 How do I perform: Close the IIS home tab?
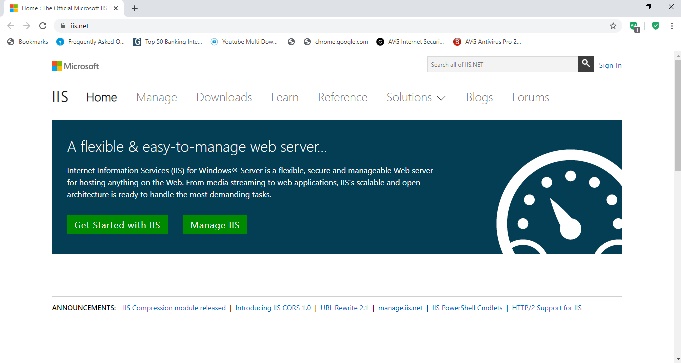[116, 8]
